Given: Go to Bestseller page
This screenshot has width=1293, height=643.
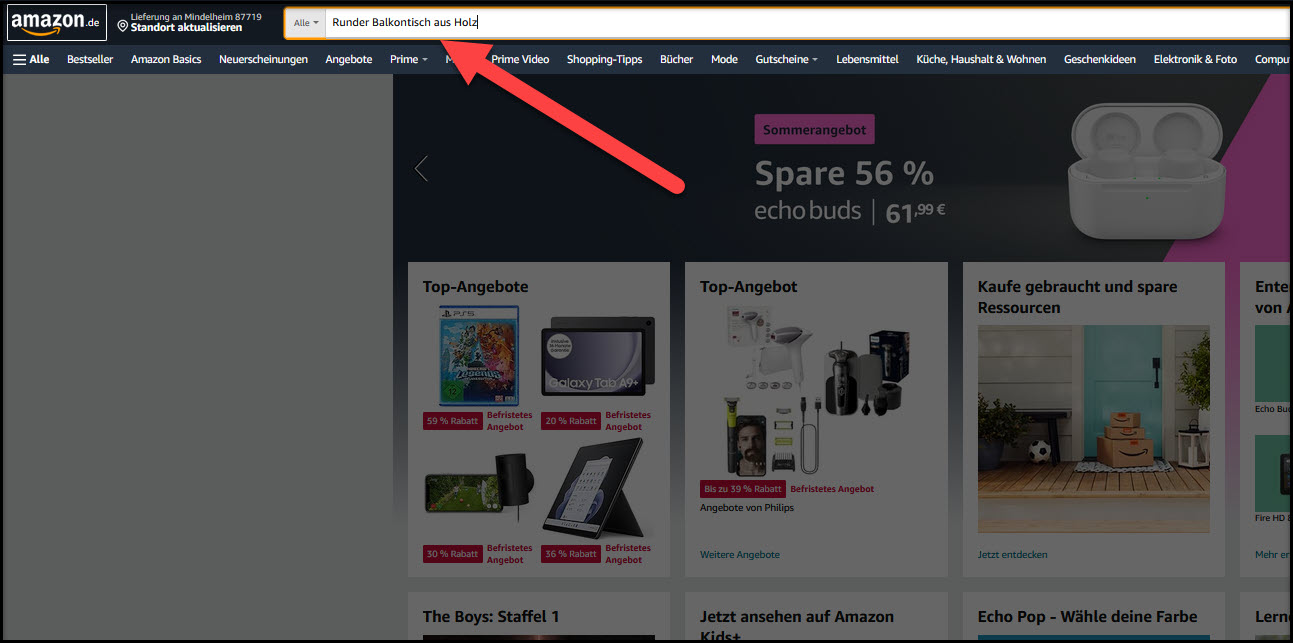Looking at the screenshot, I should (x=90, y=59).
